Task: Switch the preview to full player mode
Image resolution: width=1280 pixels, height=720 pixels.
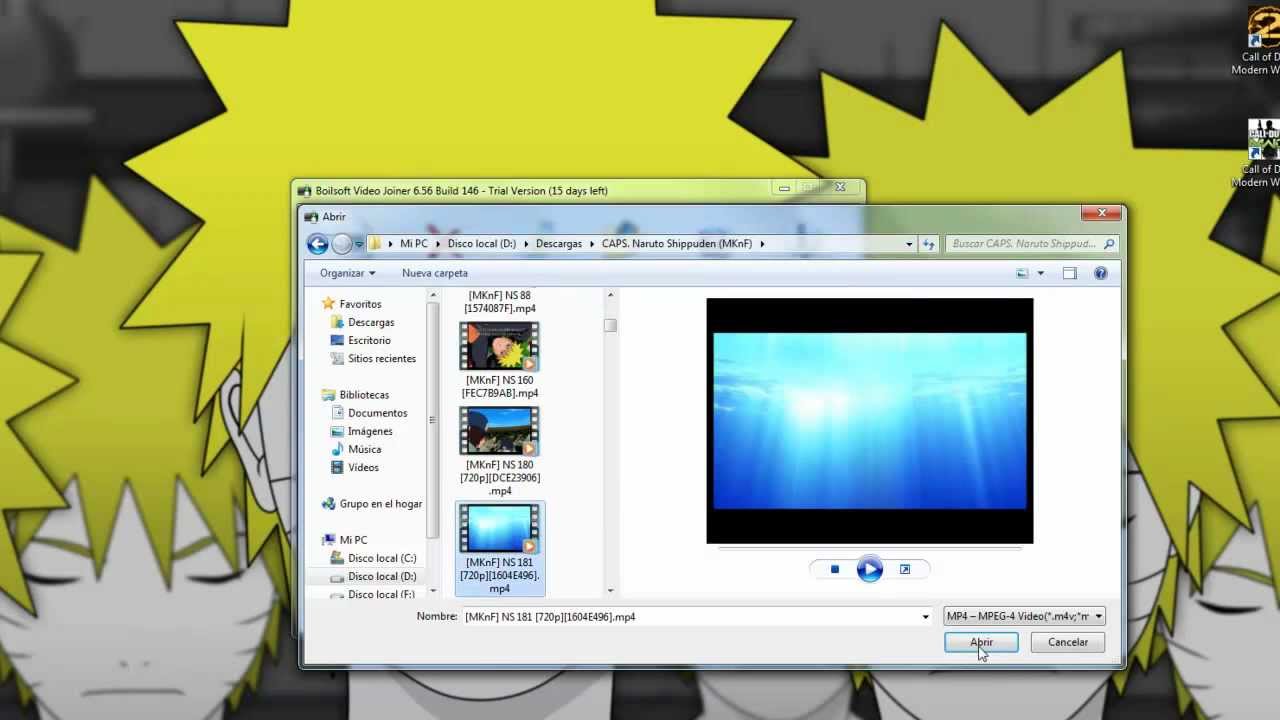Action: pyautogui.click(x=905, y=569)
